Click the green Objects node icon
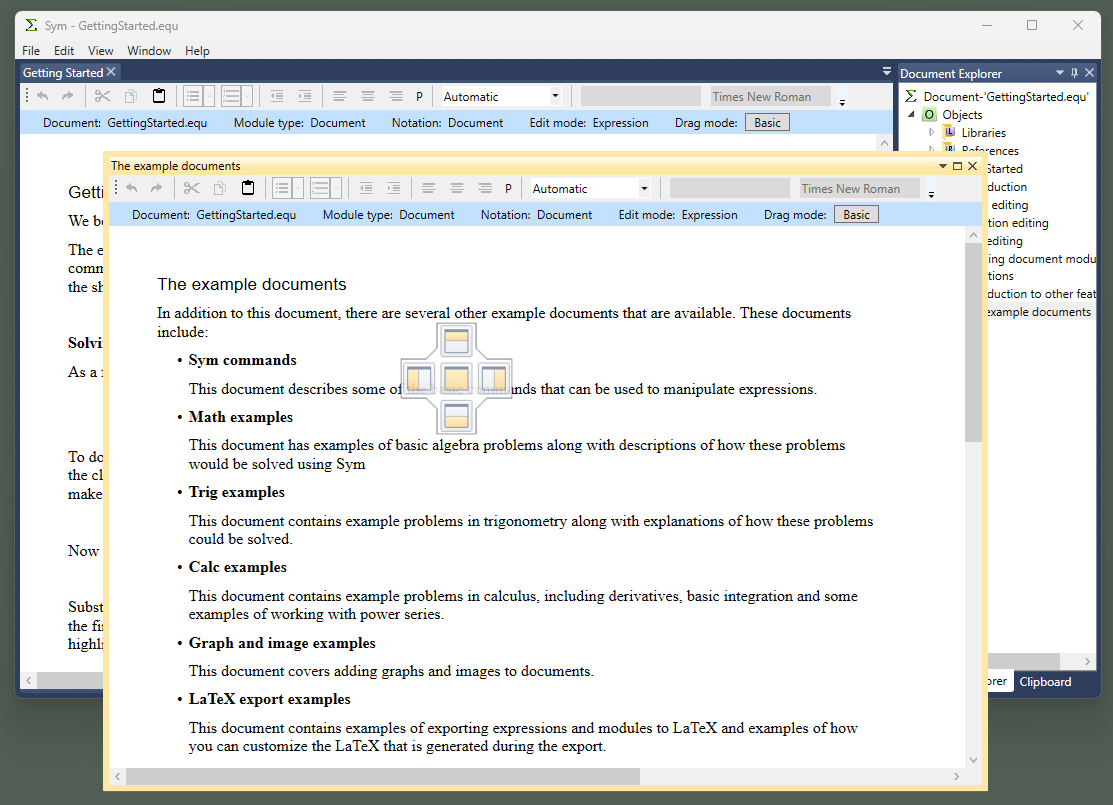 [x=929, y=114]
